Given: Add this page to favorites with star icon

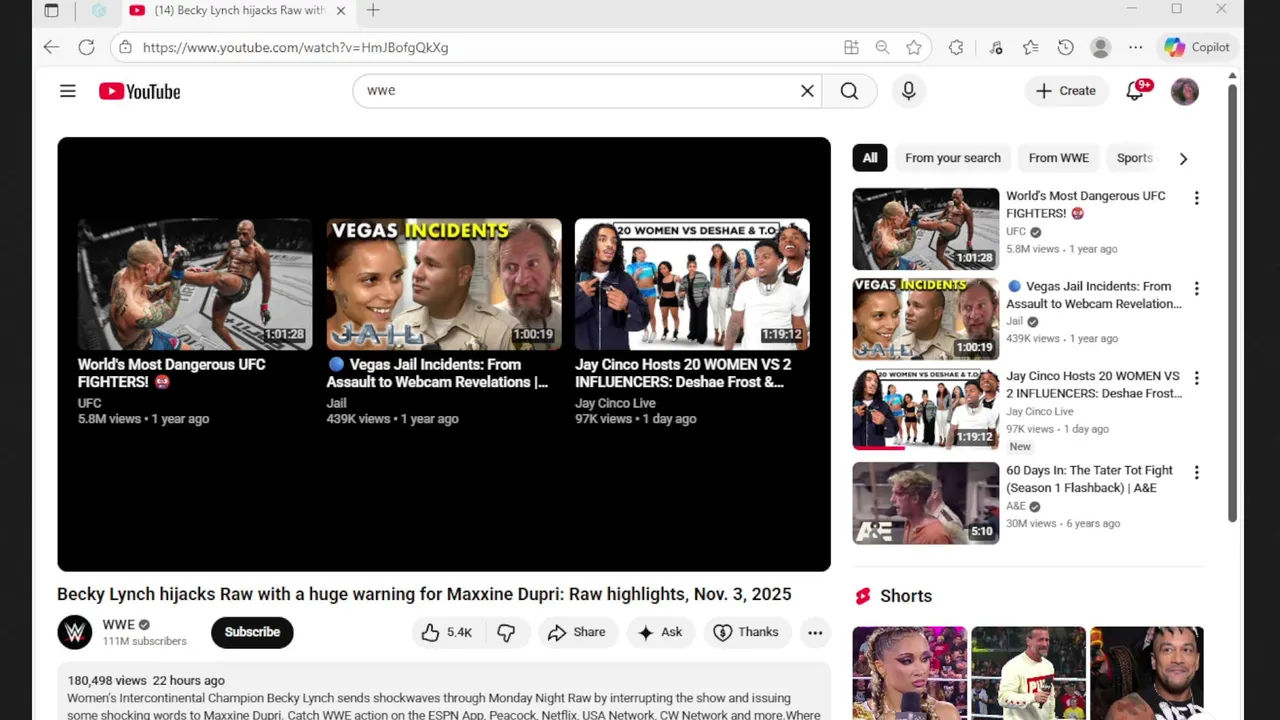Looking at the screenshot, I should (914, 47).
